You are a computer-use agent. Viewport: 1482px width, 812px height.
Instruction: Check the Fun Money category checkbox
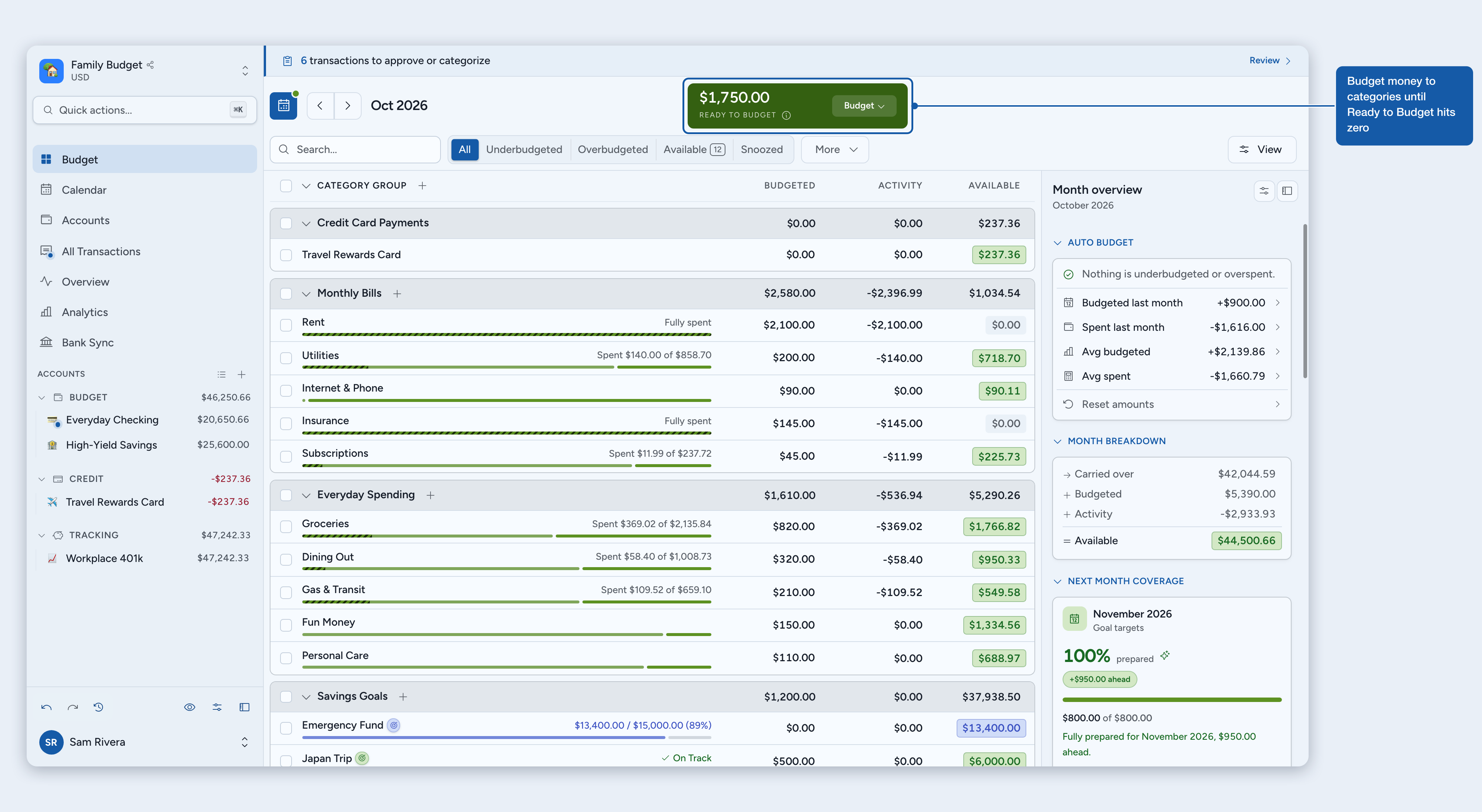point(286,625)
